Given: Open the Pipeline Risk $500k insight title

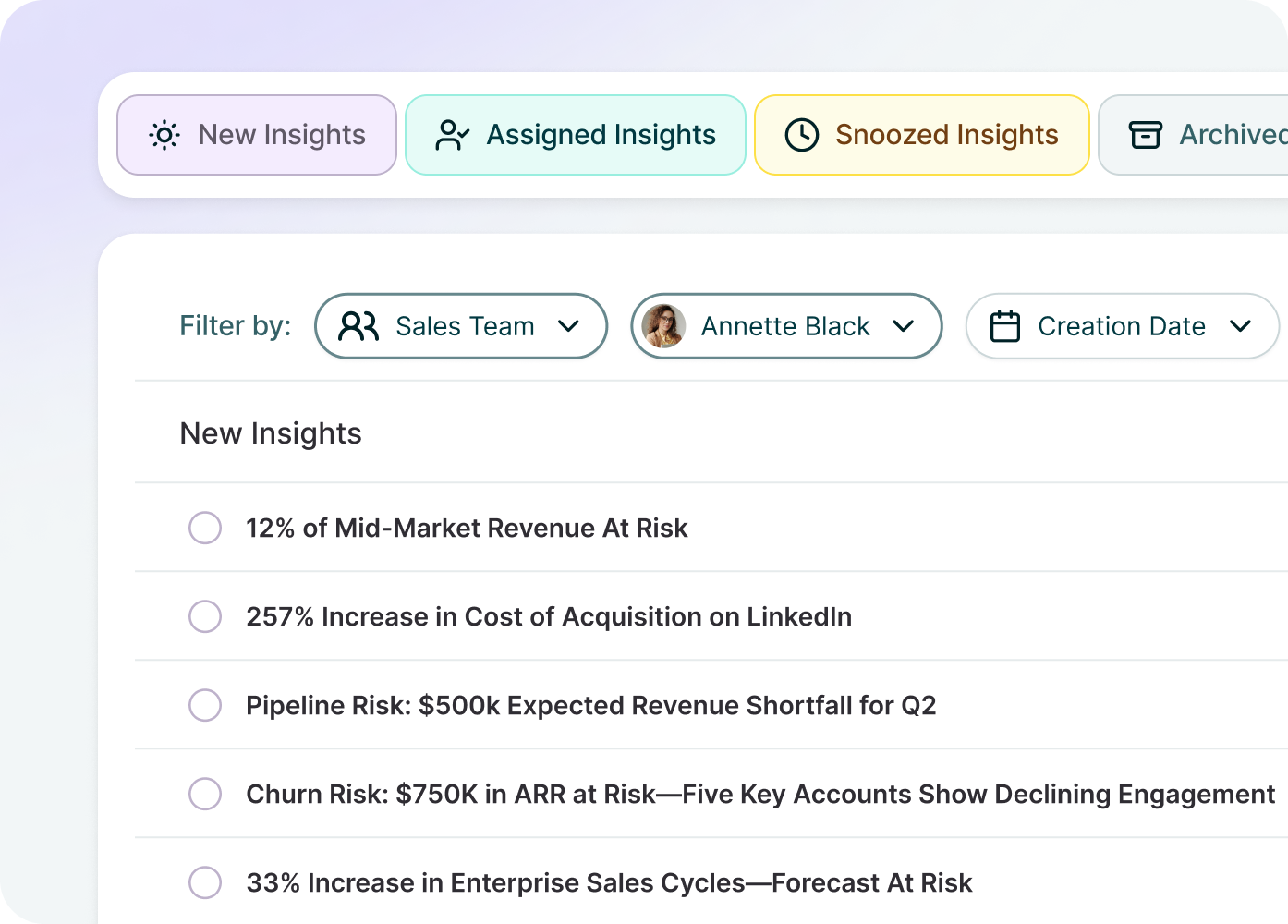Looking at the screenshot, I should click(591, 706).
